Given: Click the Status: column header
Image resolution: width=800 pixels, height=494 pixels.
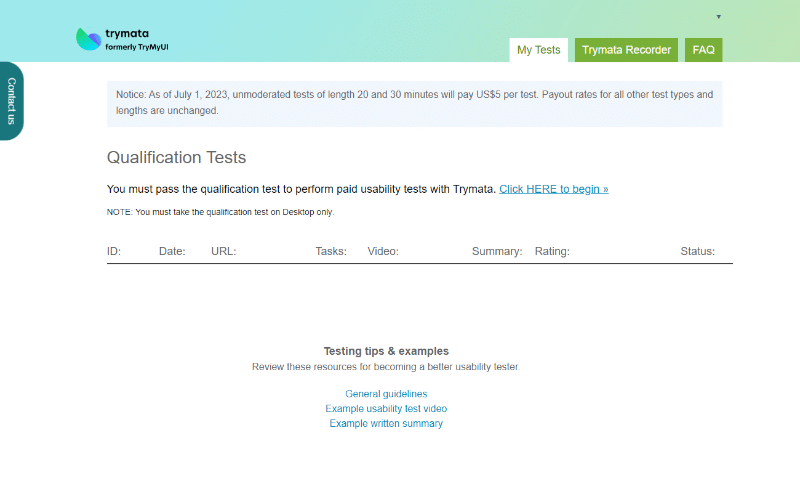Looking at the screenshot, I should (x=697, y=251).
